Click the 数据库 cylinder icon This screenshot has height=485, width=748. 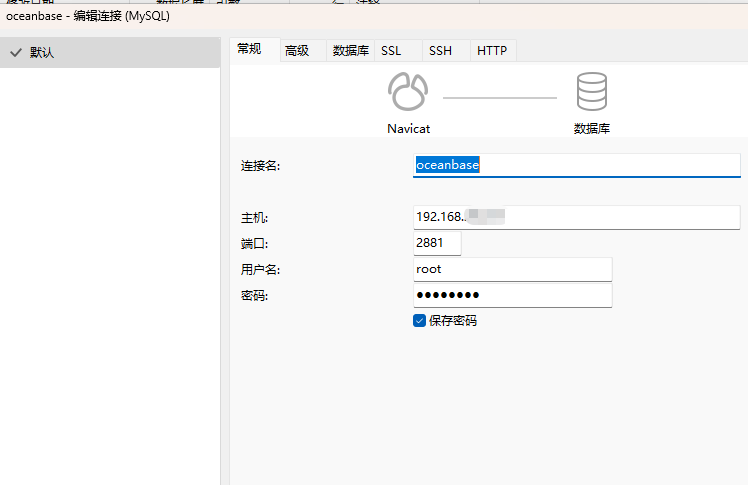tap(592, 92)
